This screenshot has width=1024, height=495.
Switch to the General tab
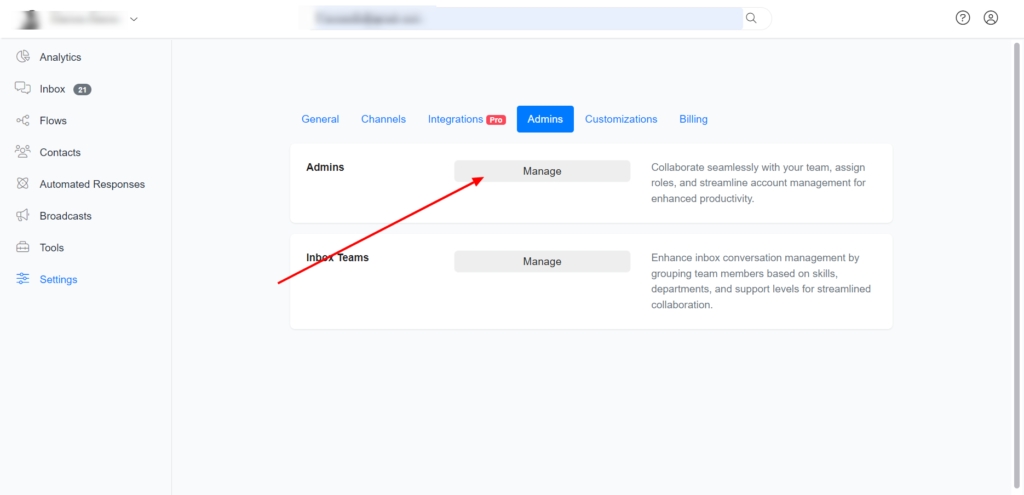[x=320, y=119]
